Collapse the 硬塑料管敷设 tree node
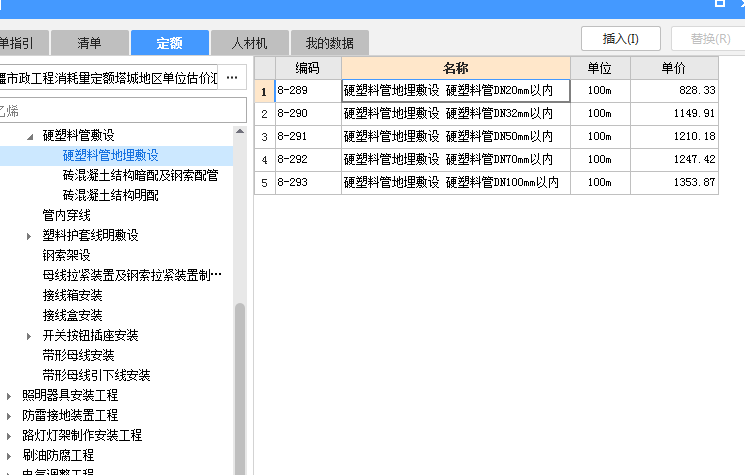 (x=30, y=136)
